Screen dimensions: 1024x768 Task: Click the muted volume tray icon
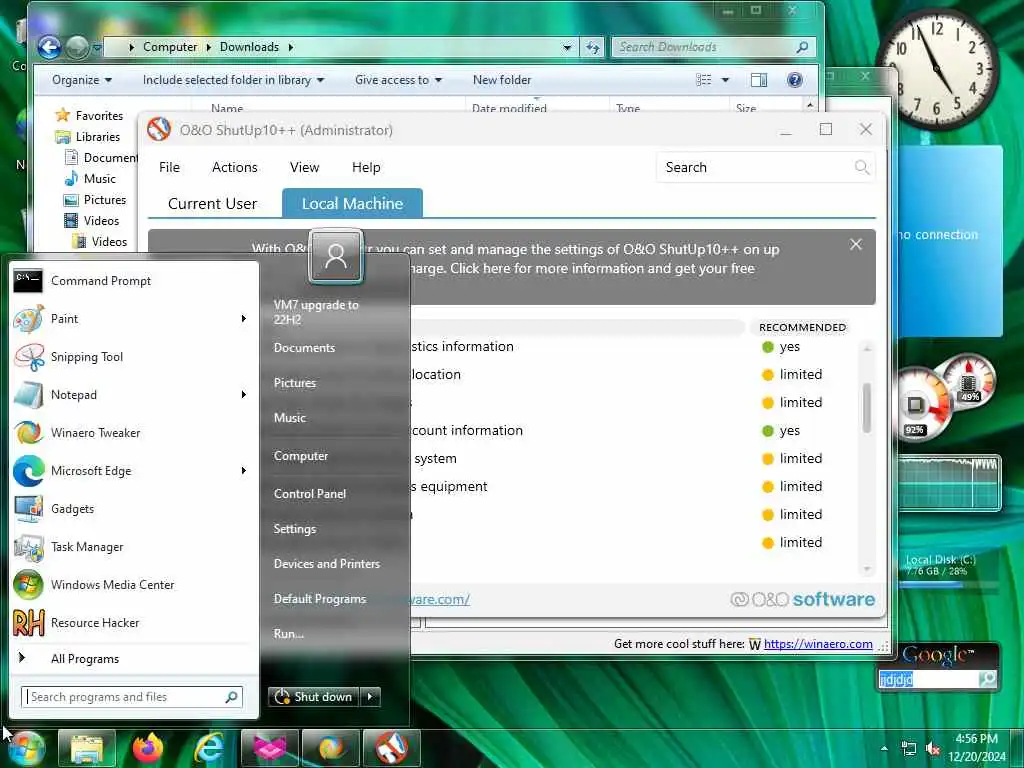pyautogui.click(x=933, y=748)
